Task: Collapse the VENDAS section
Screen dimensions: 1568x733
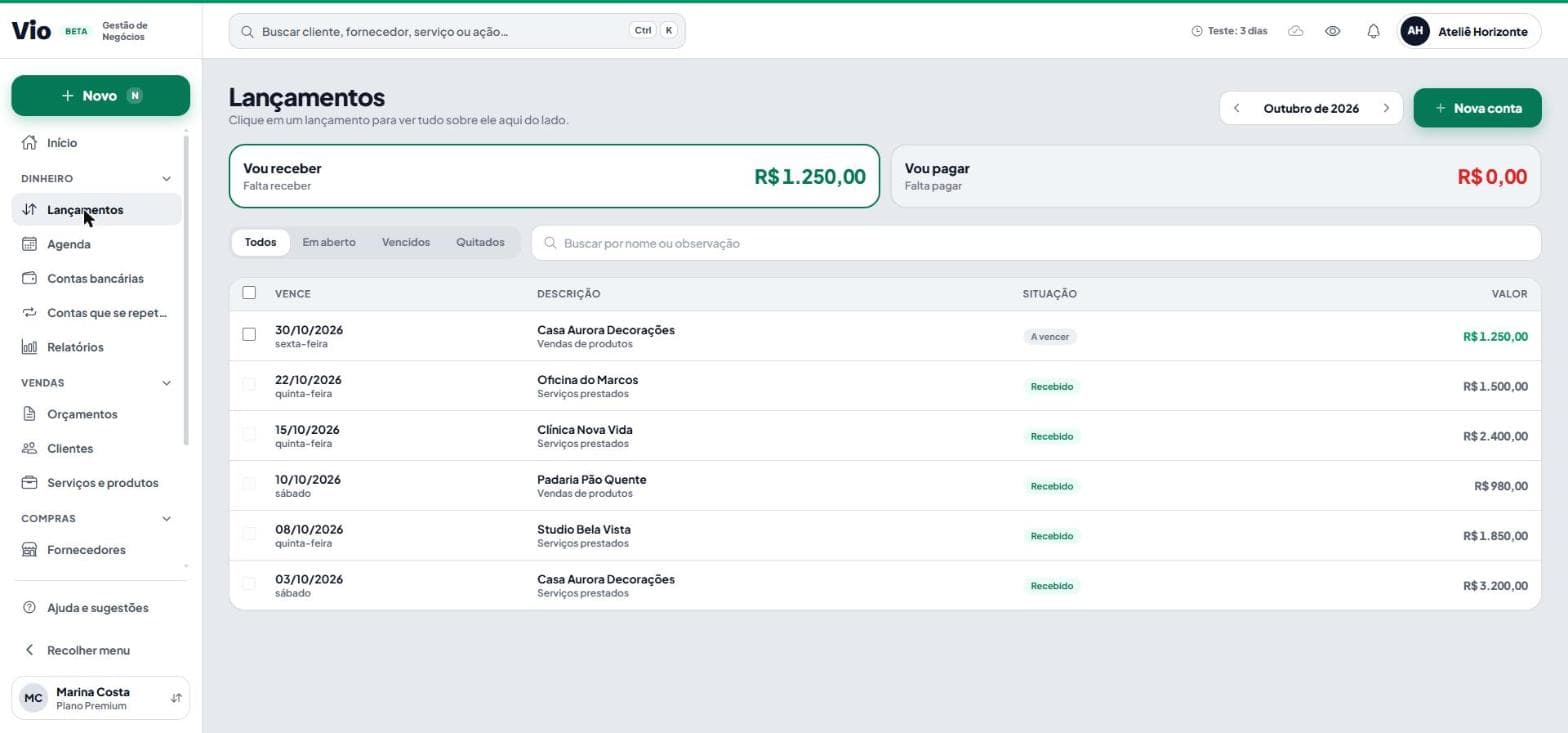Action: pyautogui.click(x=166, y=383)
